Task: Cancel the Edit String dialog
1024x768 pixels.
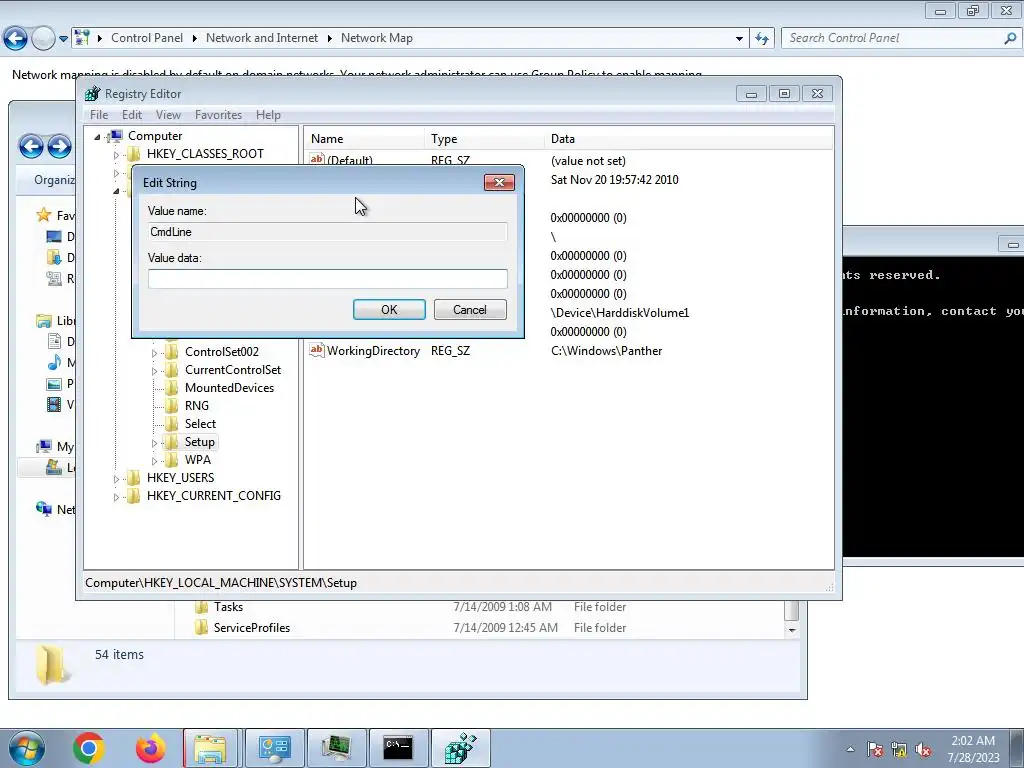Action: (x=470, y=310)
